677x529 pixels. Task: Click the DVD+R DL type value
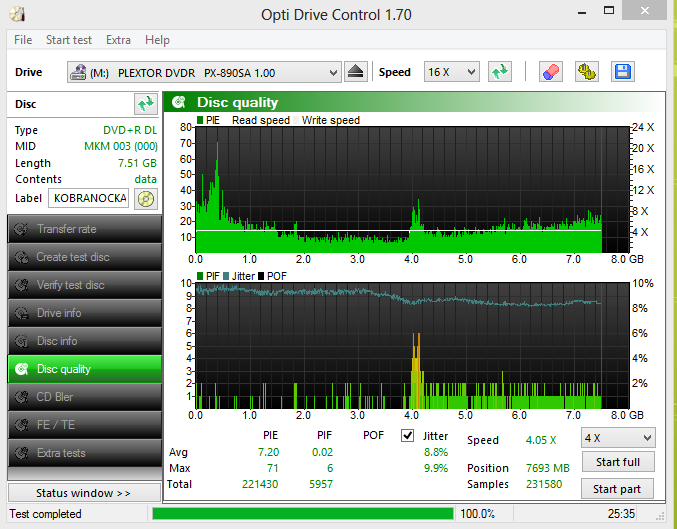[x=130, y=130]
